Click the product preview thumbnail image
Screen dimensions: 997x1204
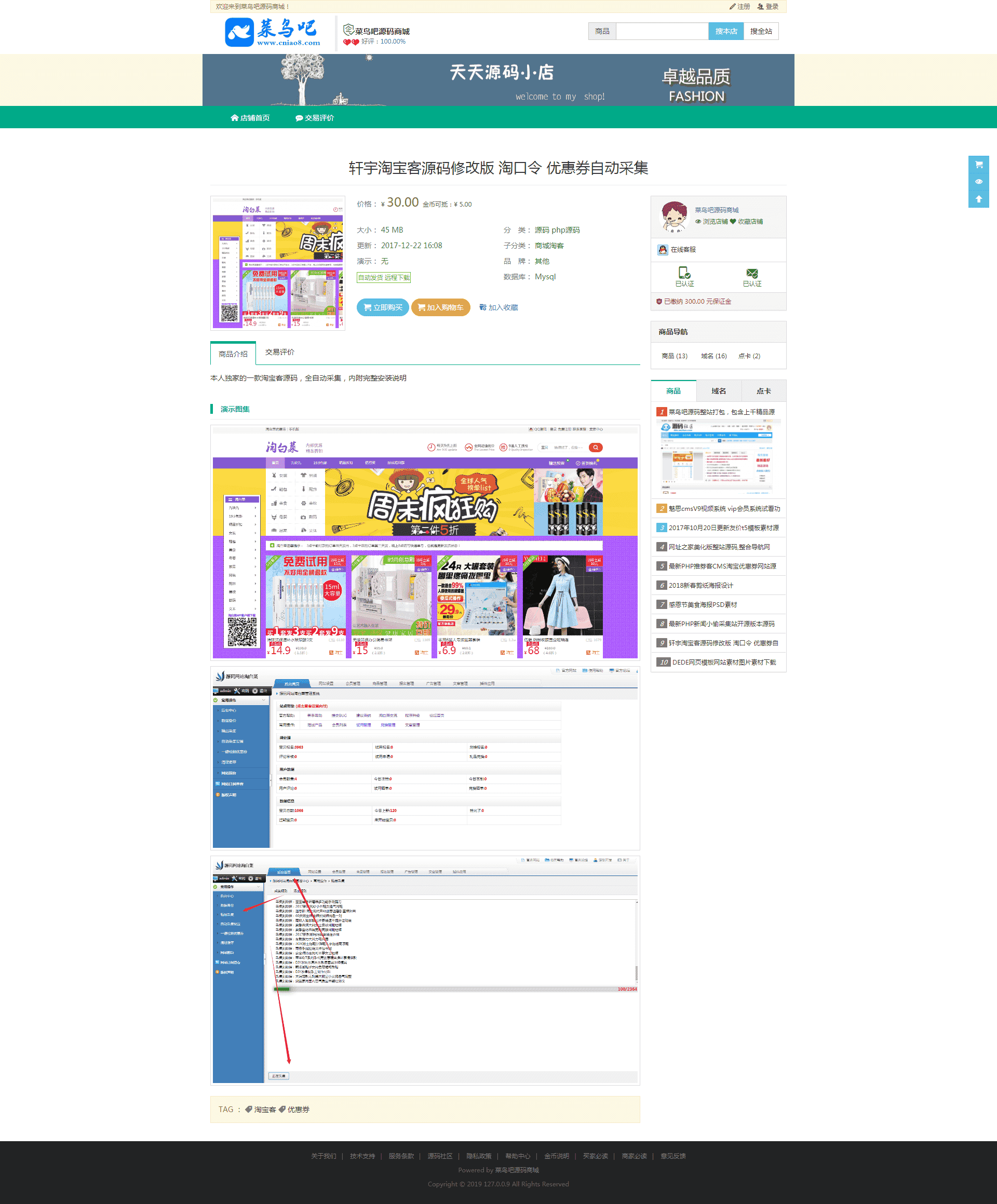coord(278,263)
